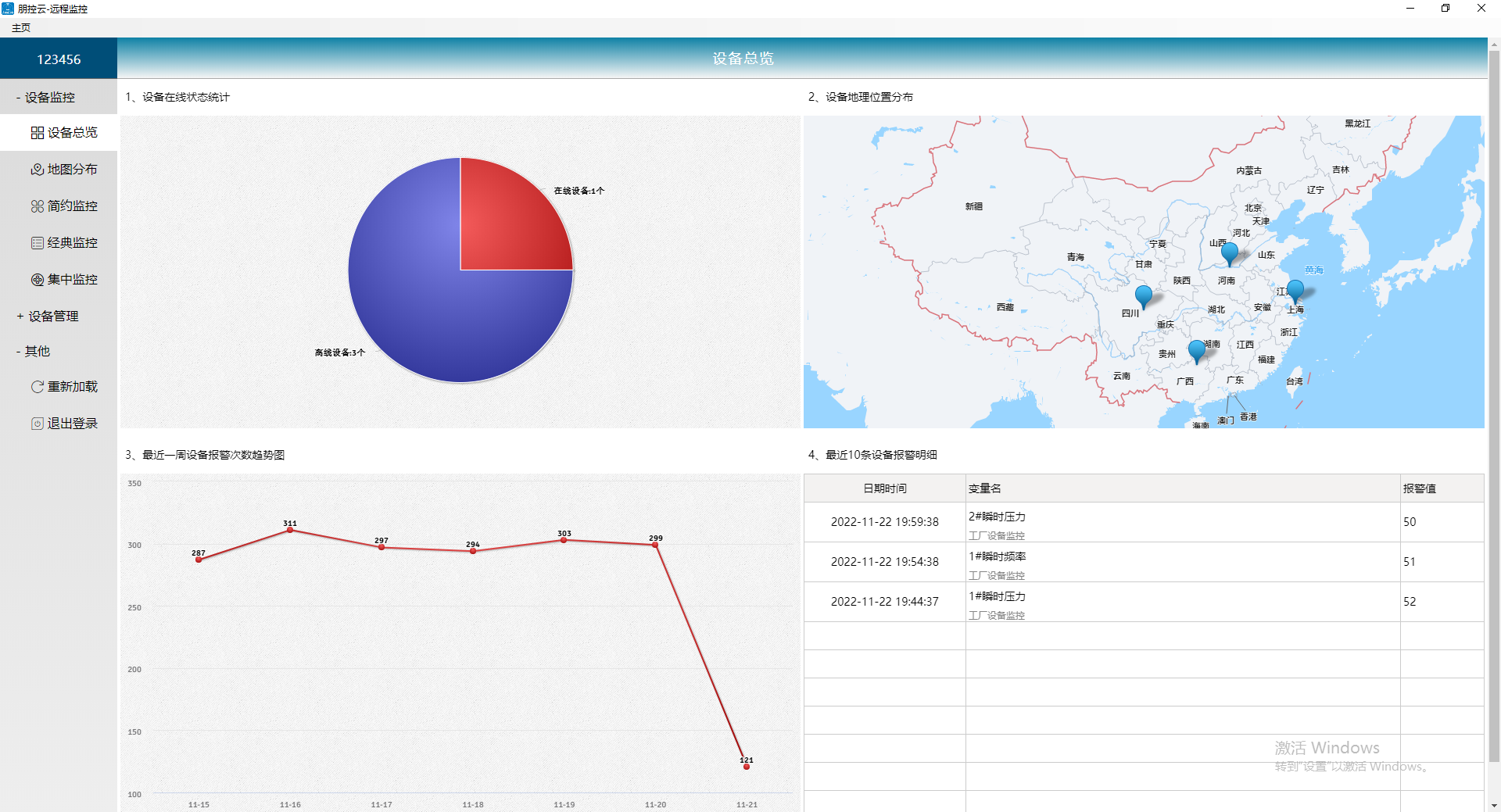Click the map marker near 山西

1229,252
